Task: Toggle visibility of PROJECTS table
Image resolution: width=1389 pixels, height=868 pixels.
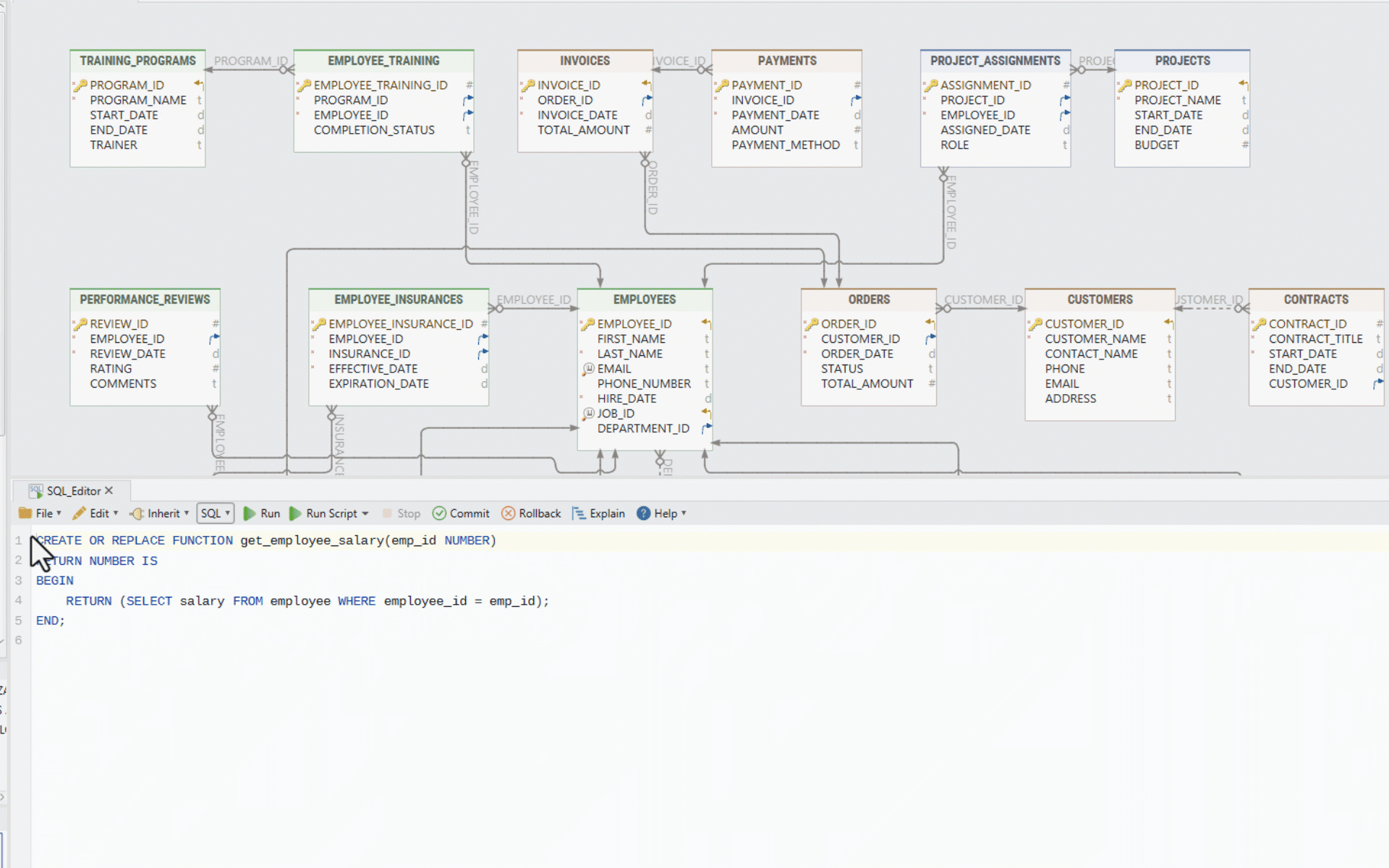Action: [1183, 60]
